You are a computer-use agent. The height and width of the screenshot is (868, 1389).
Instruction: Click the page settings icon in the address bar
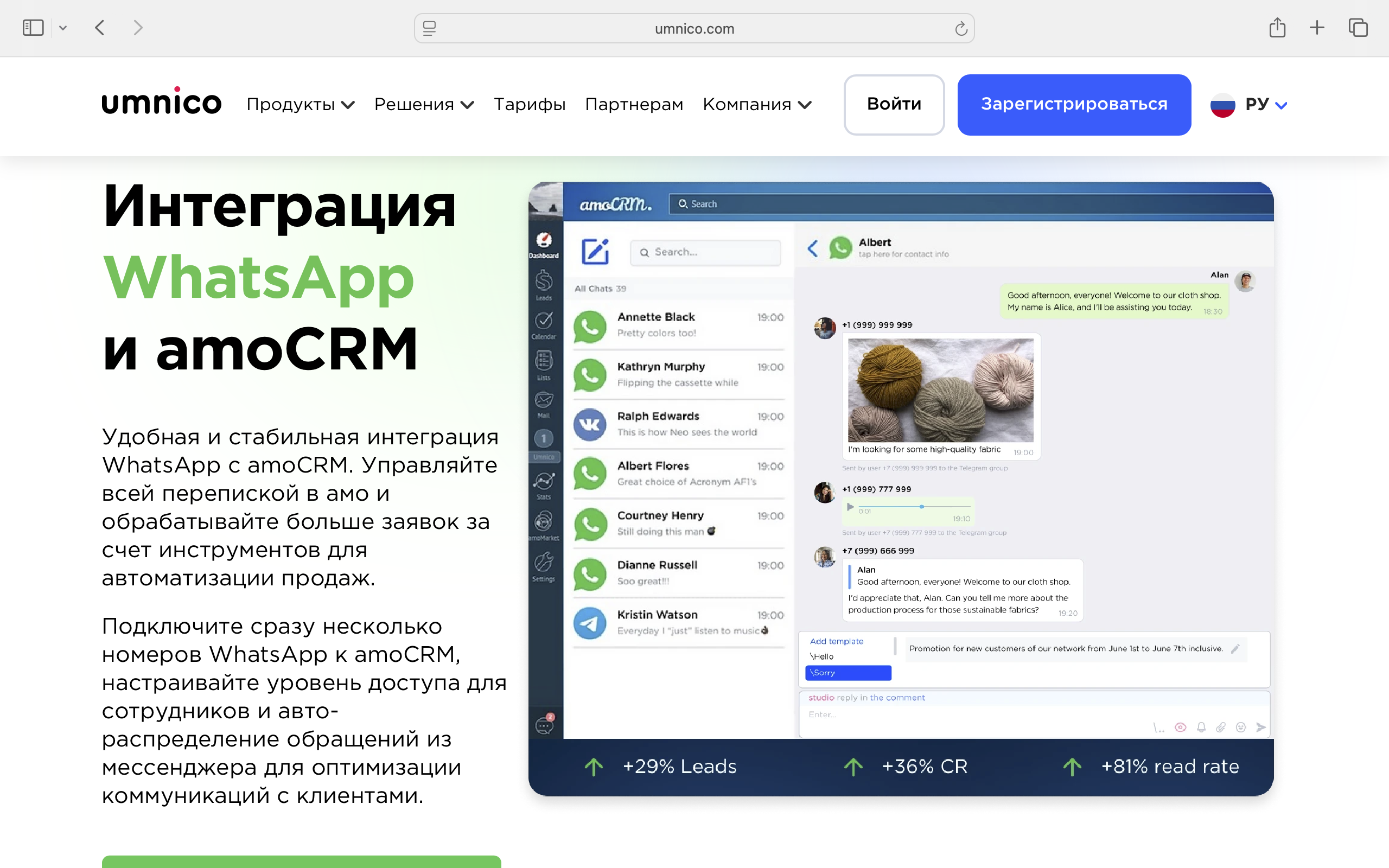click(x=429, y=28)
